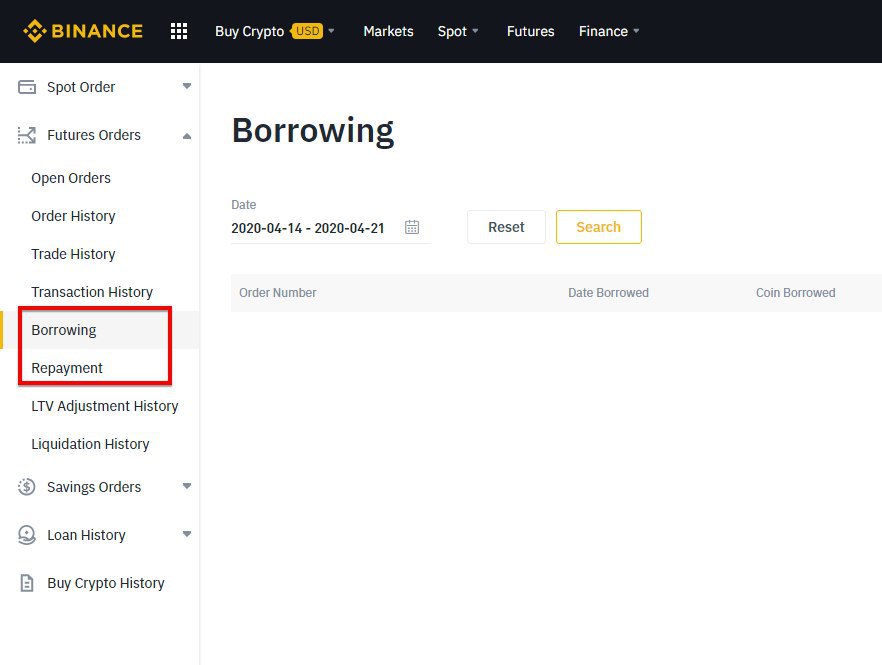Open the Buy Crypto dropdown arrow
This screenshot has height=665, width=882.
pos(331,31)
